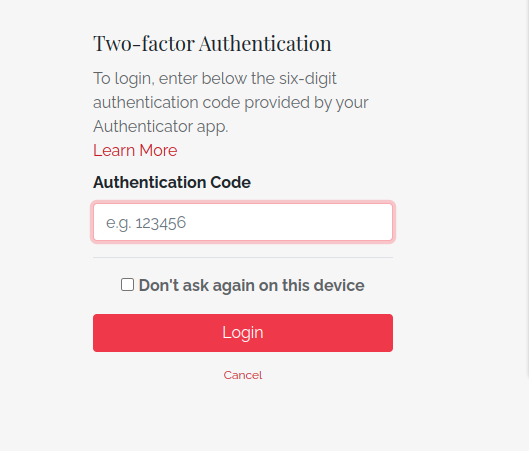Enable "Don't ask again on this device" checkbox

pyautogui.click(x=128, y=285)
